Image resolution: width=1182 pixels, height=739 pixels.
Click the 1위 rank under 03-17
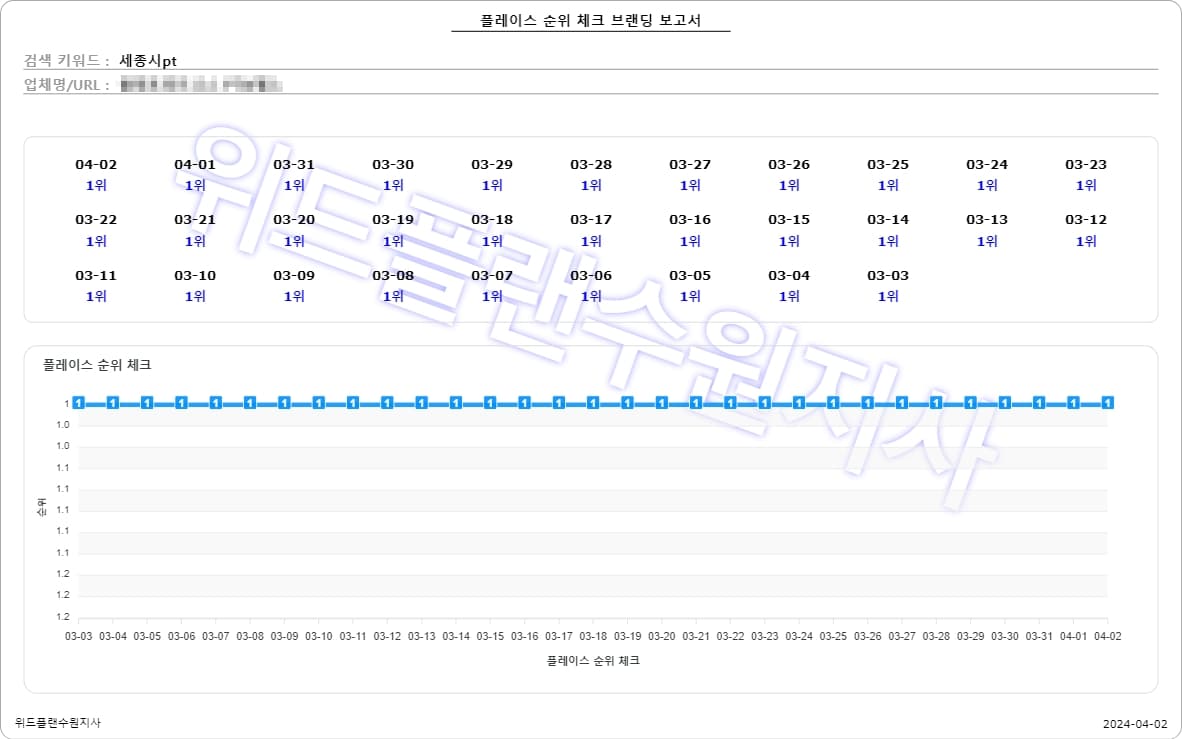[591, 241]
